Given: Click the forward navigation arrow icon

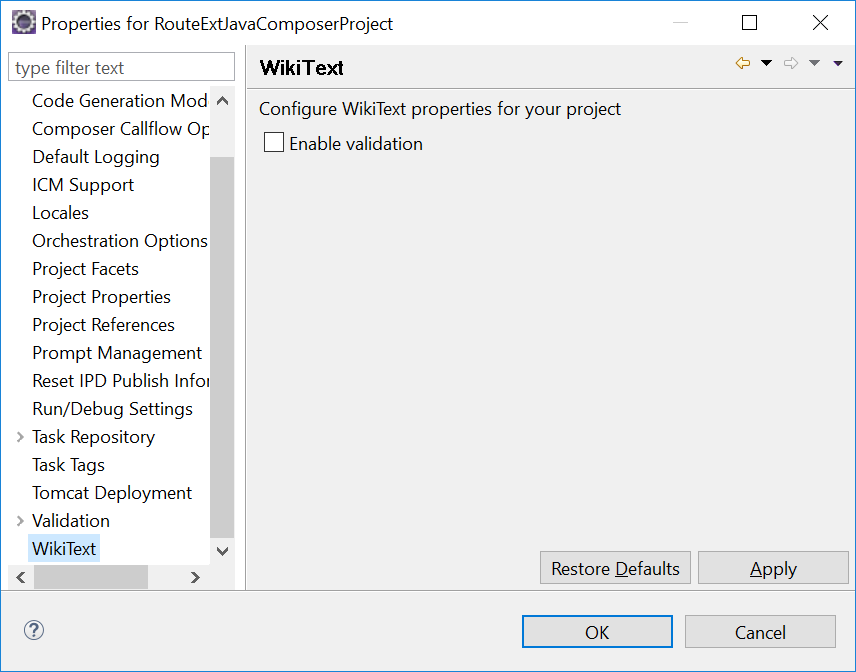Looking at the screenshot, I should 790,63.
